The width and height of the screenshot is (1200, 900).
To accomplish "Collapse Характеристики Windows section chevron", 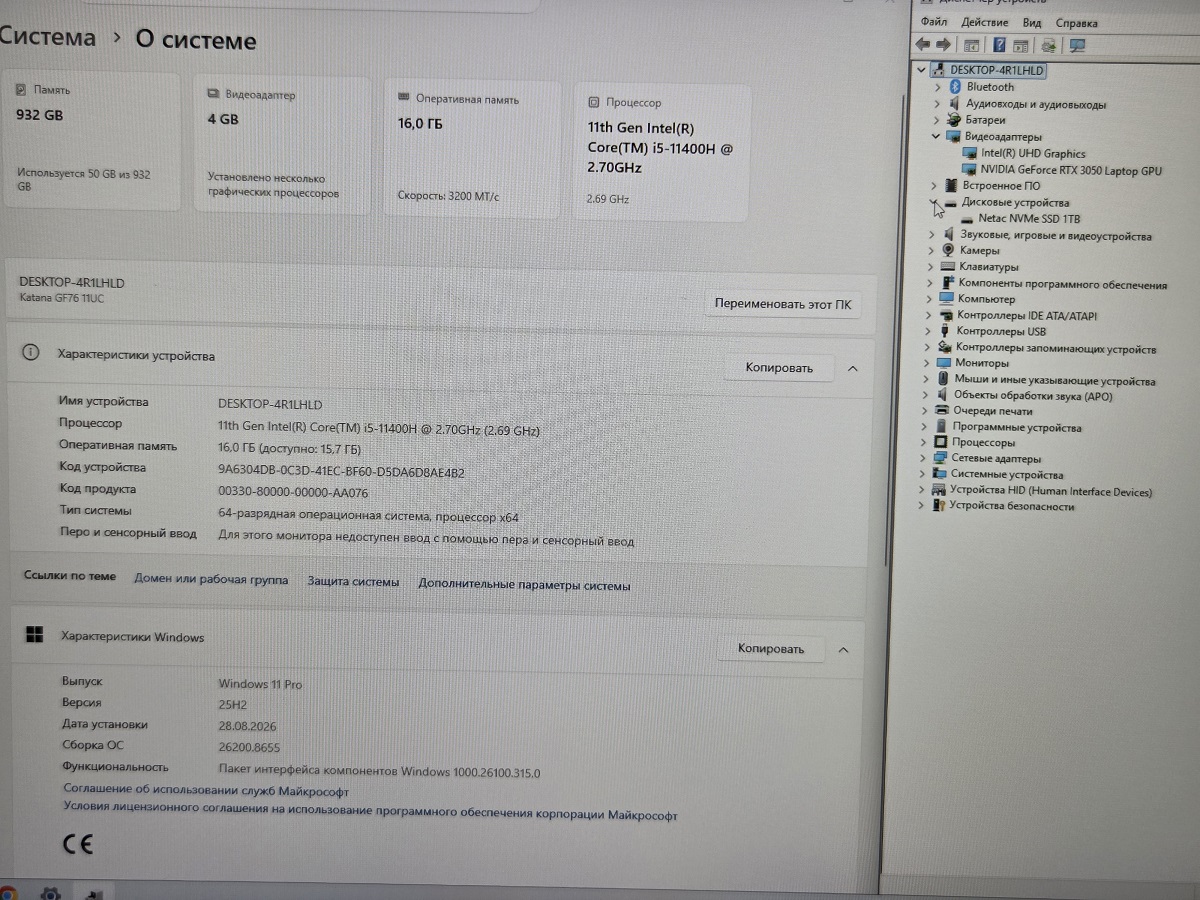I will [x=843, y=649].
